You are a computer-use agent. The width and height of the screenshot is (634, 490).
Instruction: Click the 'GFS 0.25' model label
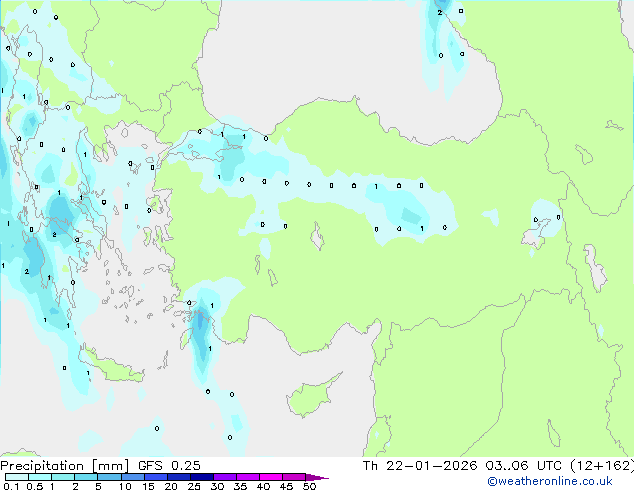(x=169, y=466)
